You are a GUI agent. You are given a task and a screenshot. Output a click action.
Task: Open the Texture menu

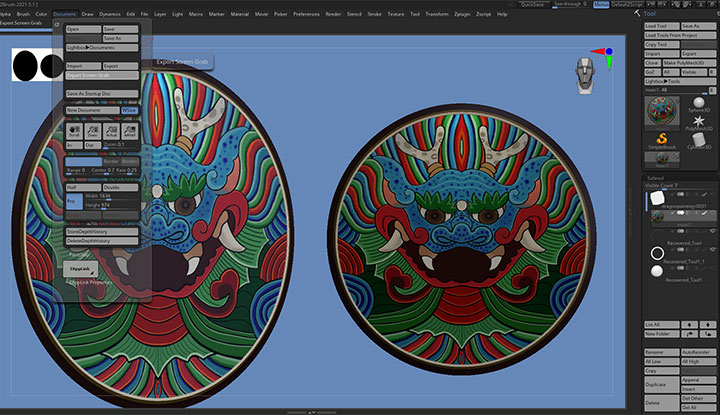click(395, 14)
